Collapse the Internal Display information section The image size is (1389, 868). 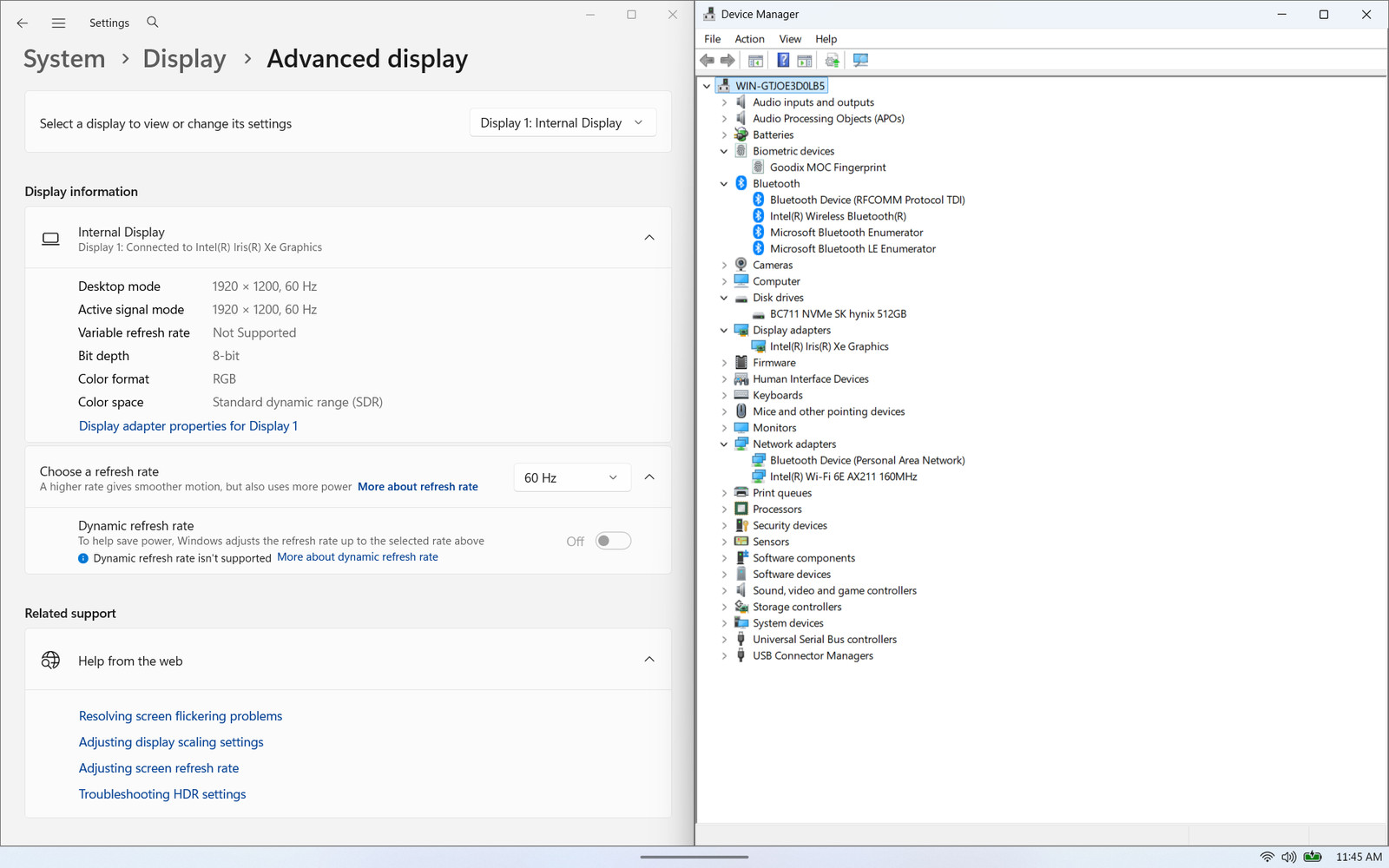pos(648,238)
